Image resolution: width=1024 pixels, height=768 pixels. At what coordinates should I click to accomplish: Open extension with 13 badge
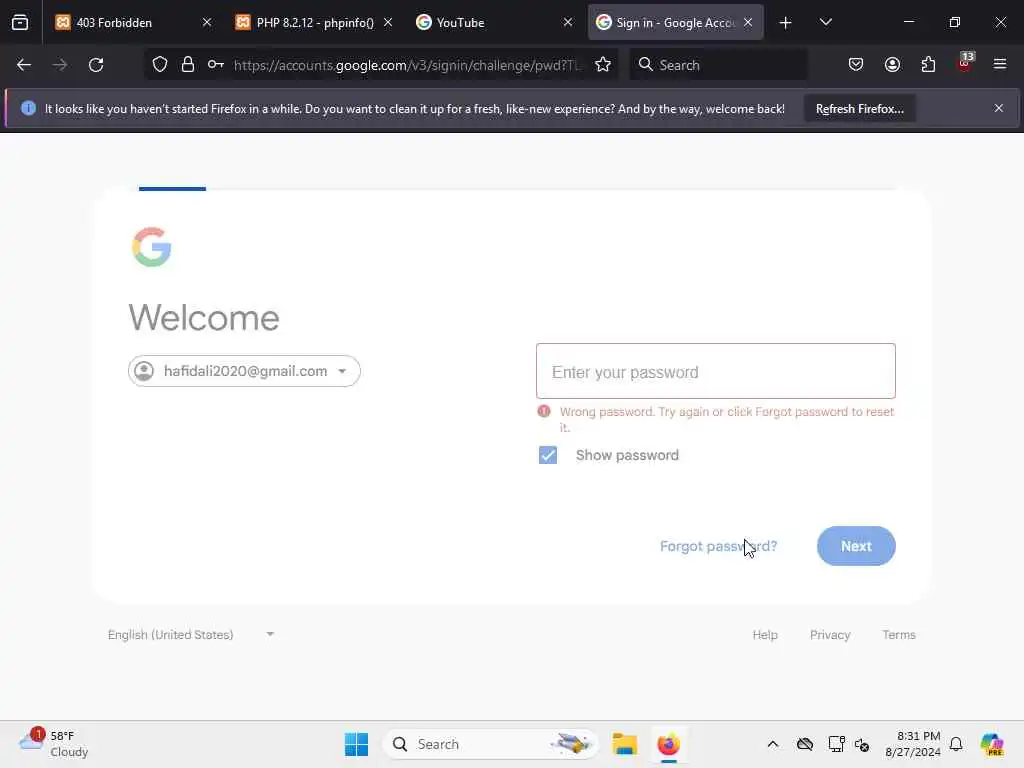[x=965, y=63]
